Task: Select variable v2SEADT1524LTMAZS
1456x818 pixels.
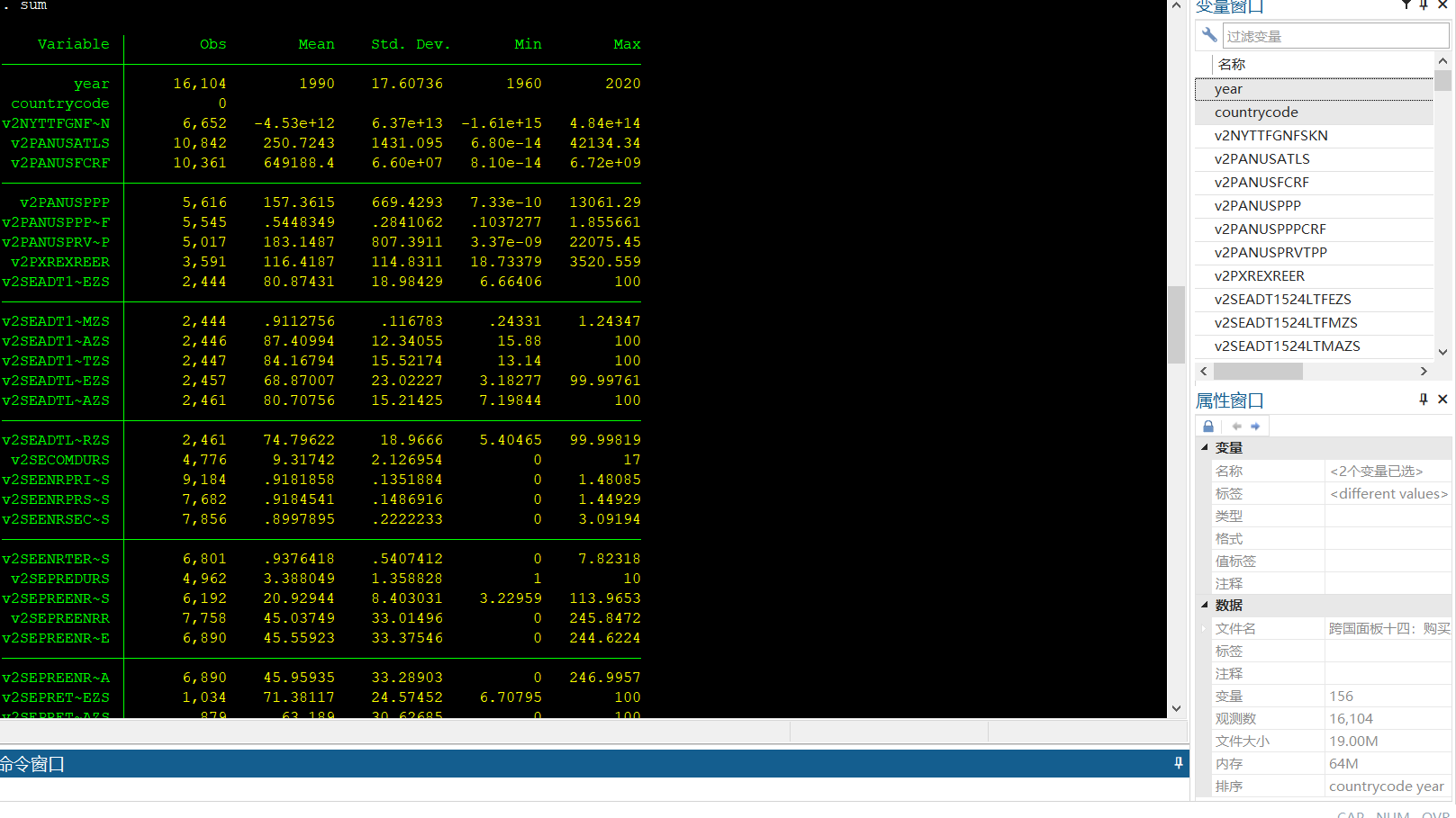Action: coord(1314,346)
